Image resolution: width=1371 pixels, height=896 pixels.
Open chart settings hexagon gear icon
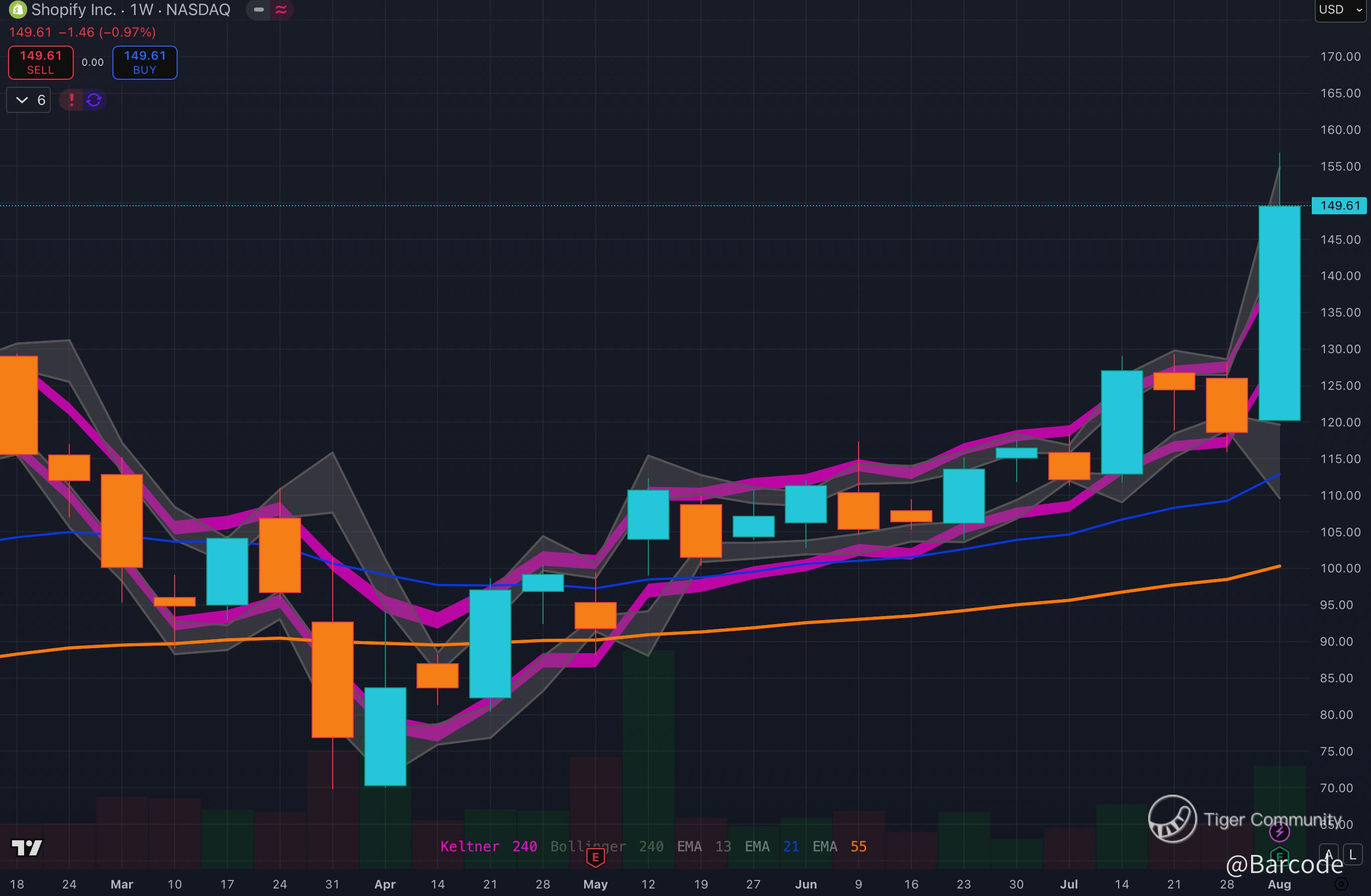point(1341,884)
